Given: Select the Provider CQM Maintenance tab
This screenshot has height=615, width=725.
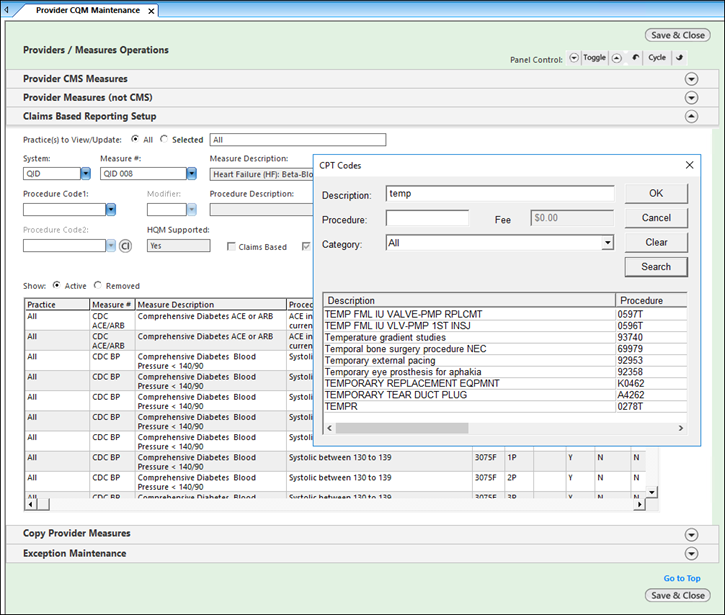Looking at the screenshot, I should tap(88, 10).
